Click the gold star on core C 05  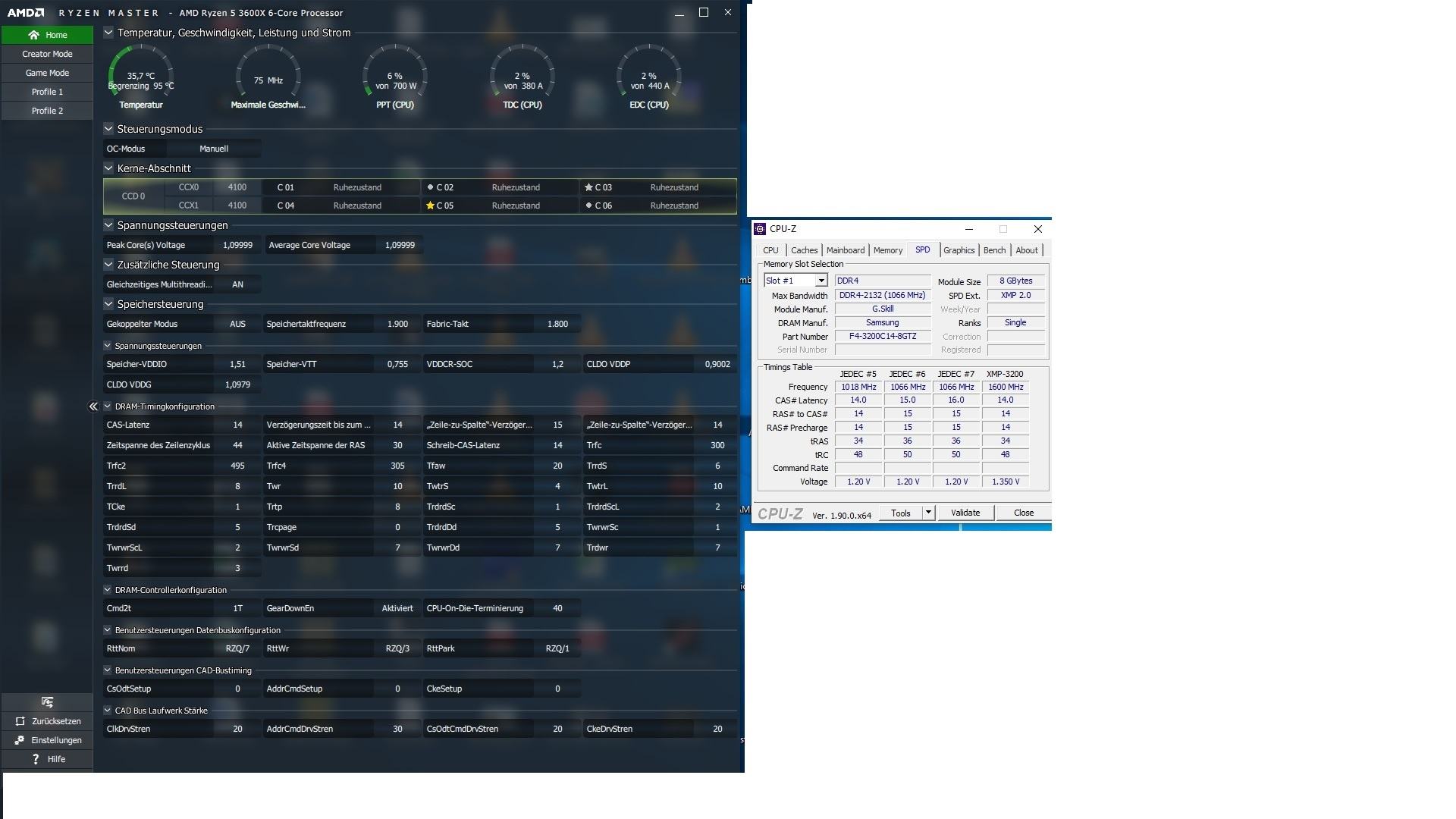430,206
